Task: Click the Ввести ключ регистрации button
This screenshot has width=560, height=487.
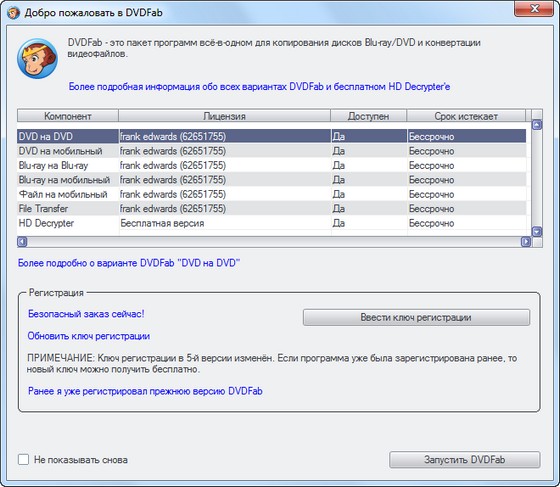Action: pyautogui.click(x=416, y=317)
